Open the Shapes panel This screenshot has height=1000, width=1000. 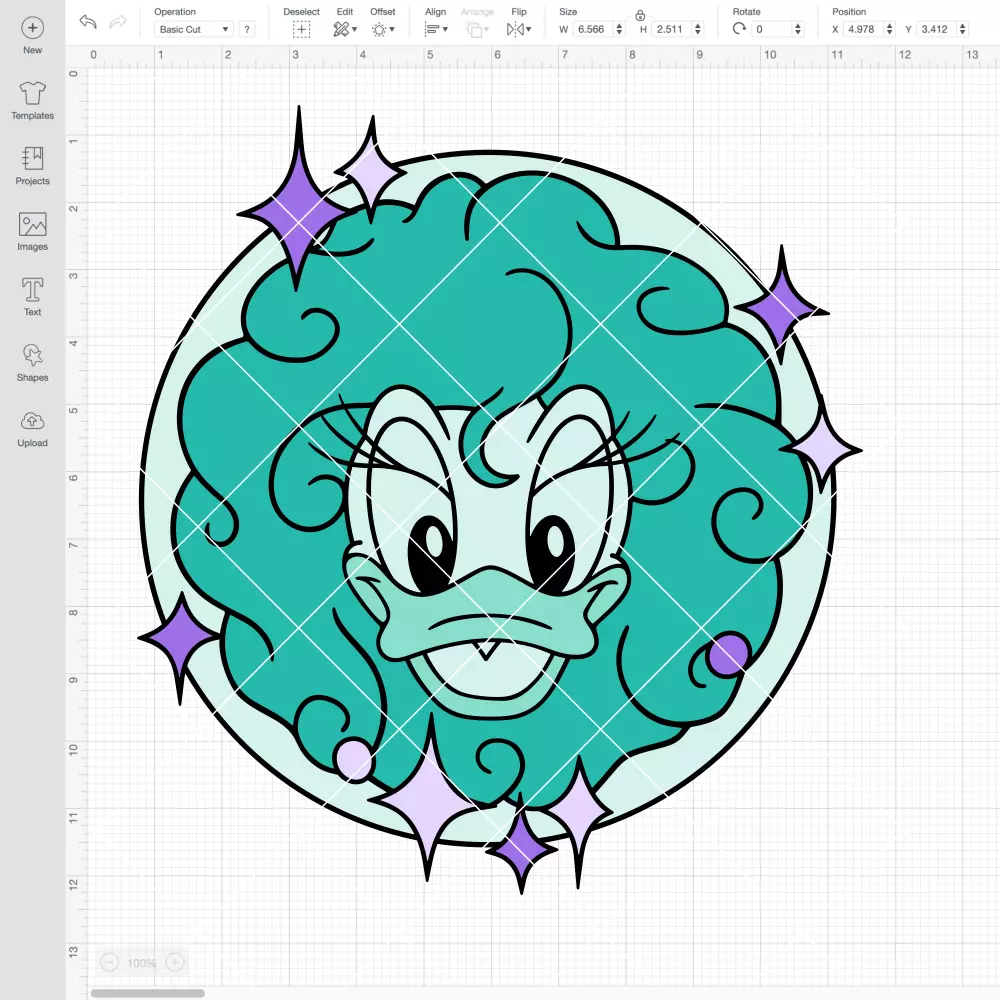point(33,363)
